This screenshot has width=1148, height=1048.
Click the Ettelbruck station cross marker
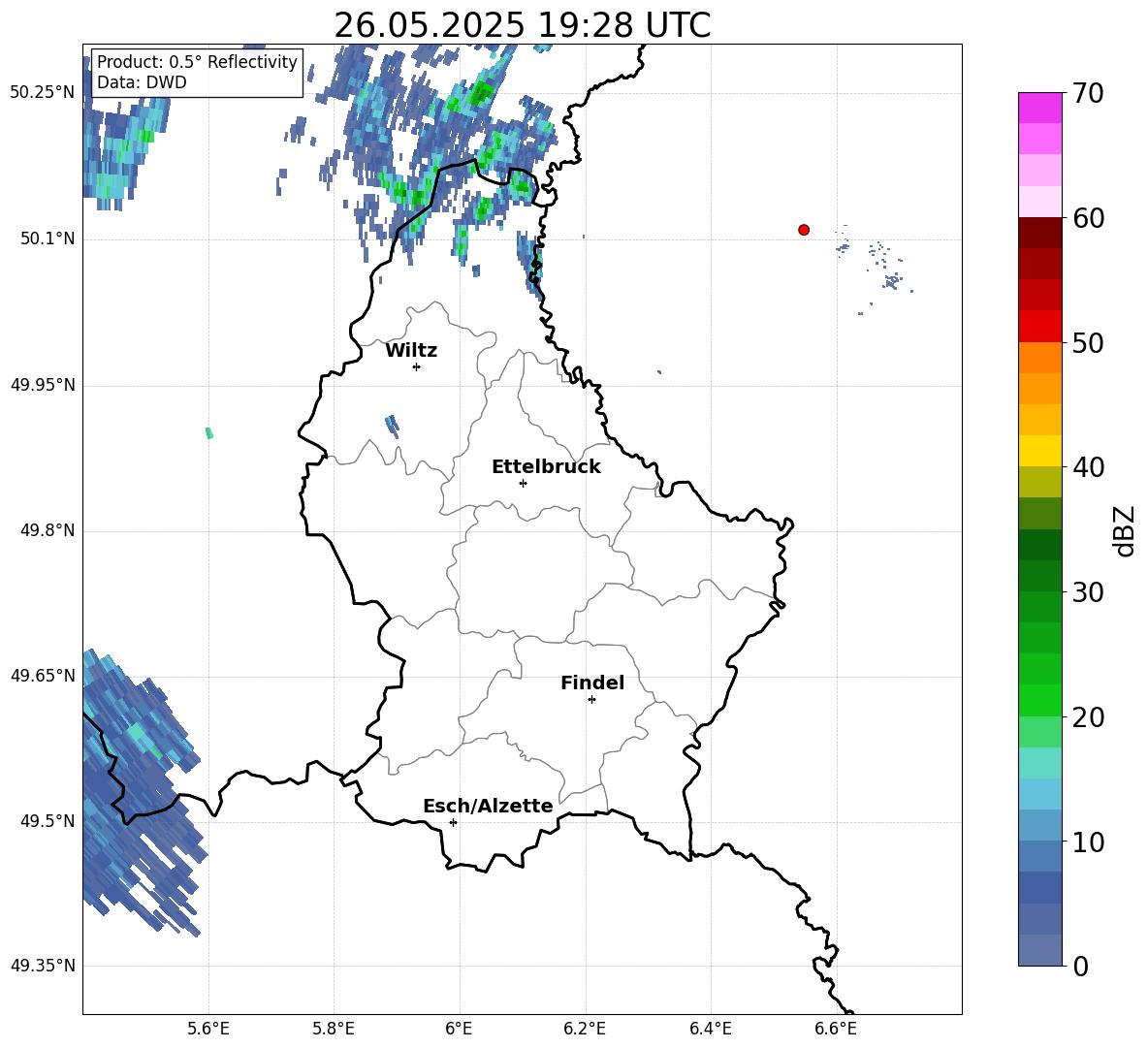523,483
